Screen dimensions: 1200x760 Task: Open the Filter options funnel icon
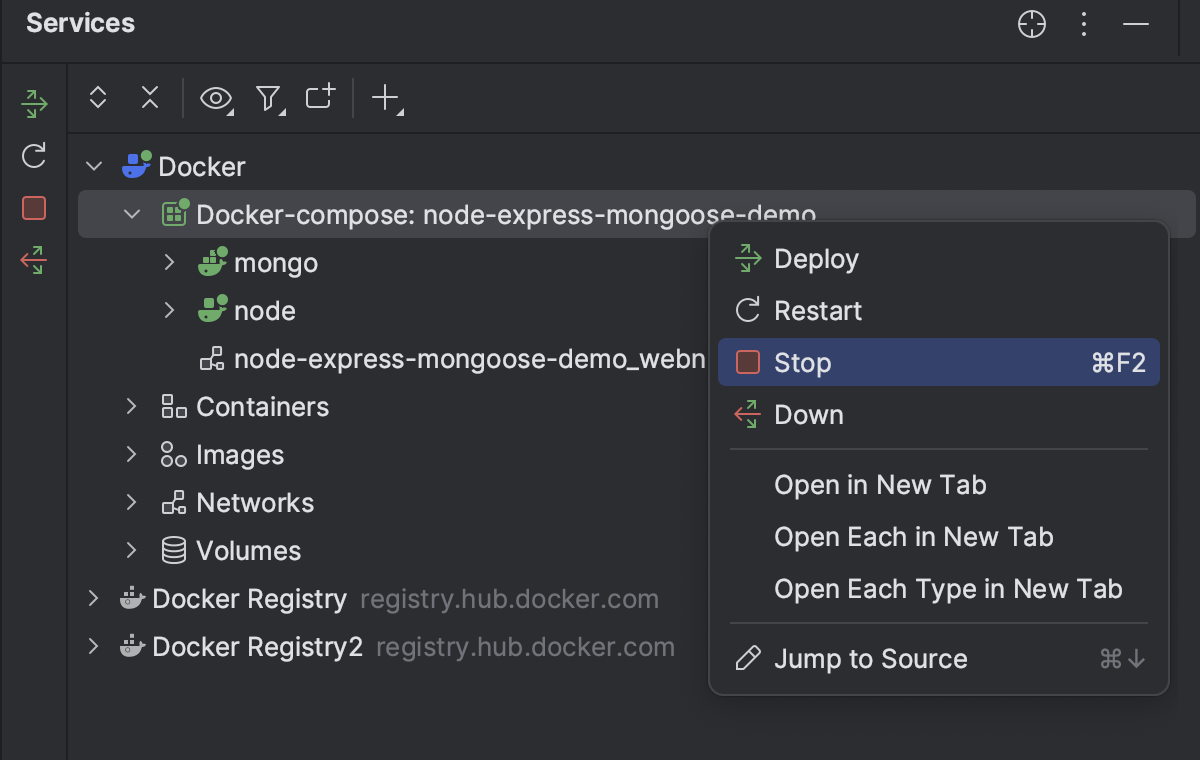point(269,98)
